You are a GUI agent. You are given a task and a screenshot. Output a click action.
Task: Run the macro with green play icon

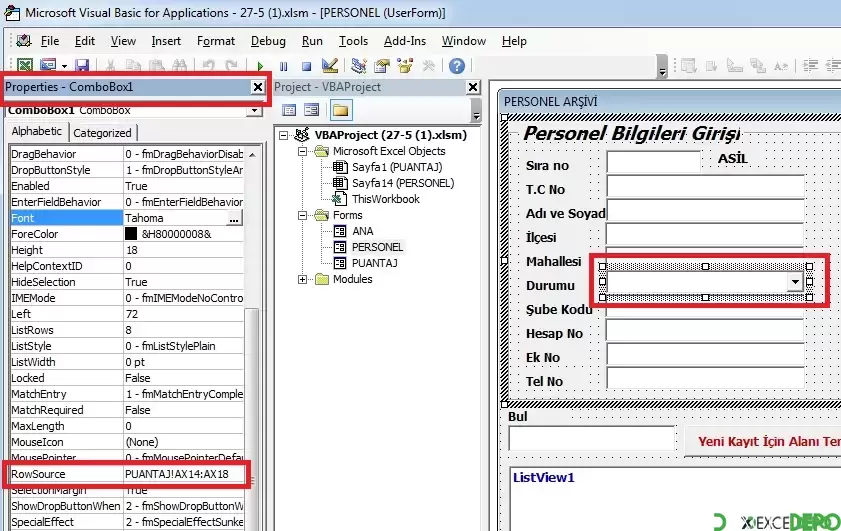coord(260,66)
